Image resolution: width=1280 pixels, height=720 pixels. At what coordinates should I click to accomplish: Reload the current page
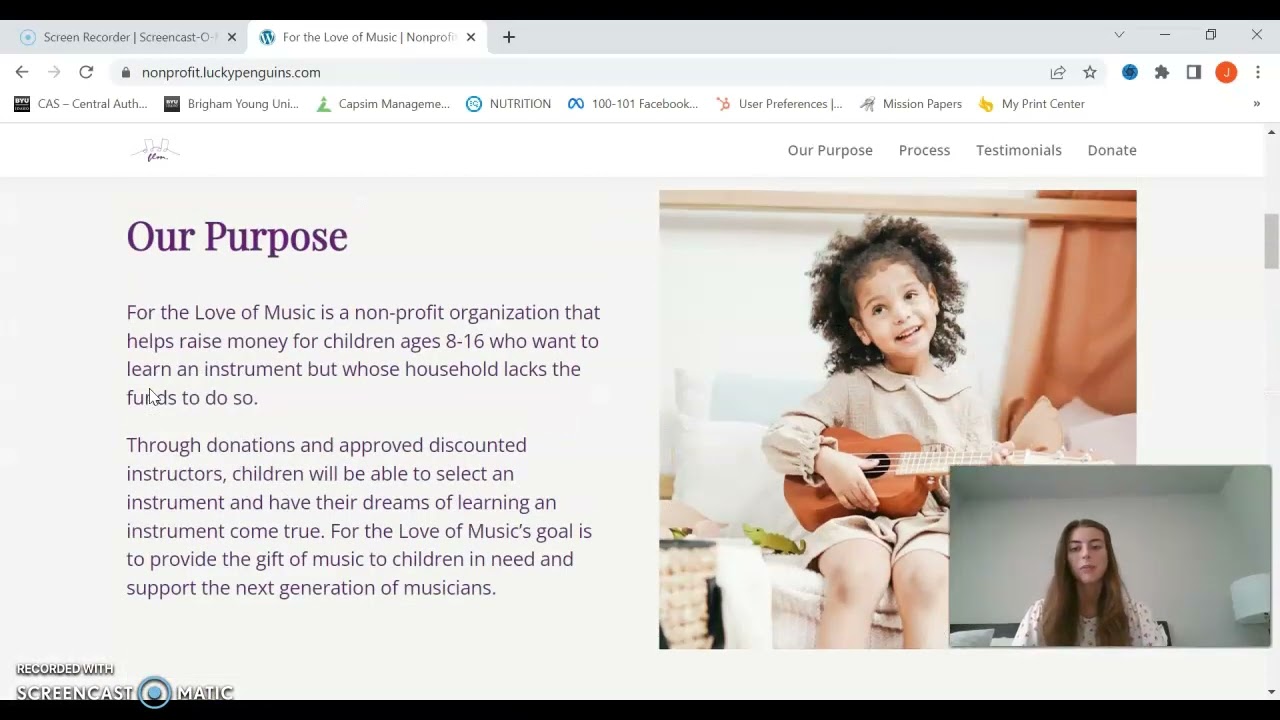tap(86, 72)
